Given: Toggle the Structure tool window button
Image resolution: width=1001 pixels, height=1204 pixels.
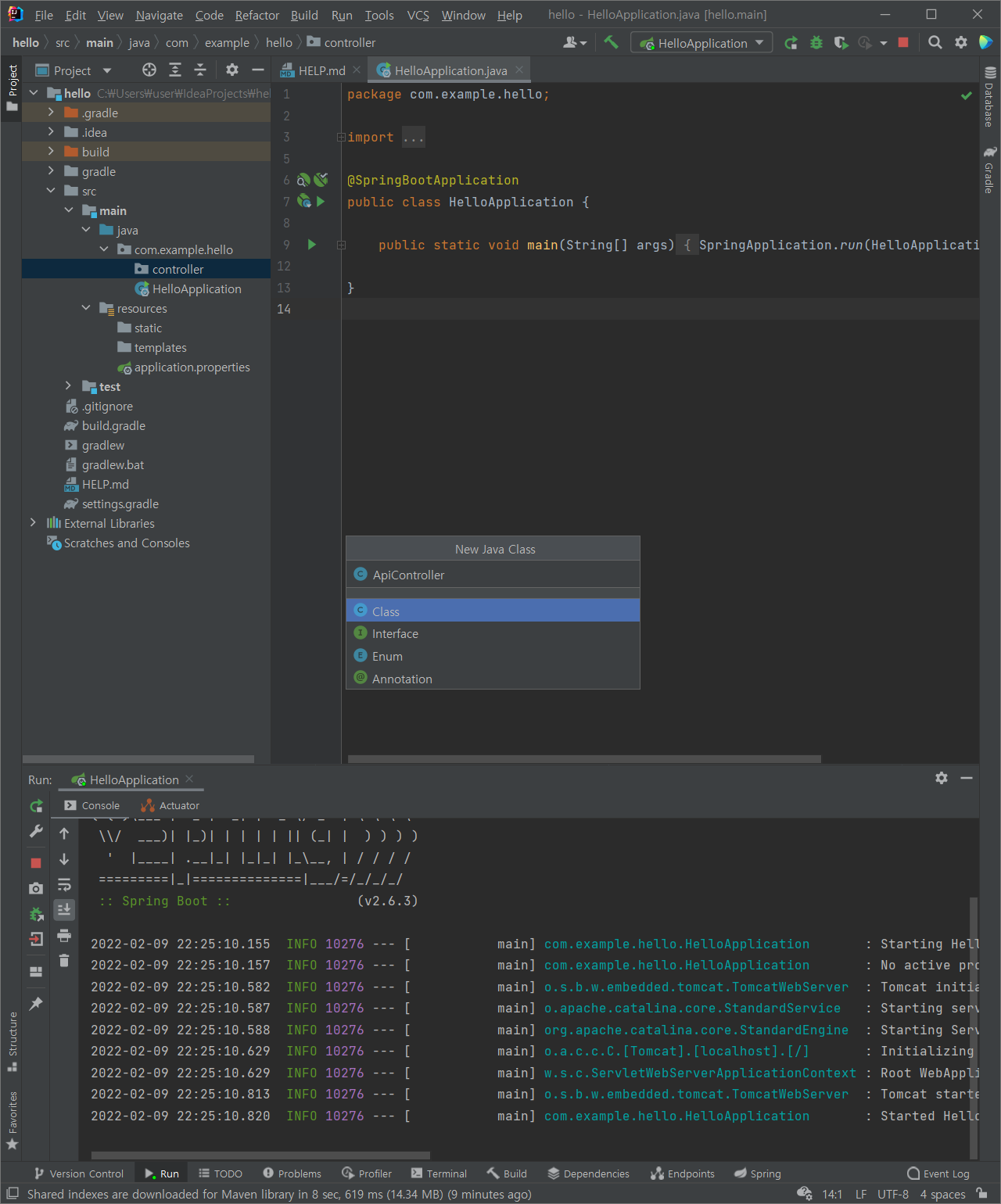Looking at the screenshot, I should [x=12, y=1041].
